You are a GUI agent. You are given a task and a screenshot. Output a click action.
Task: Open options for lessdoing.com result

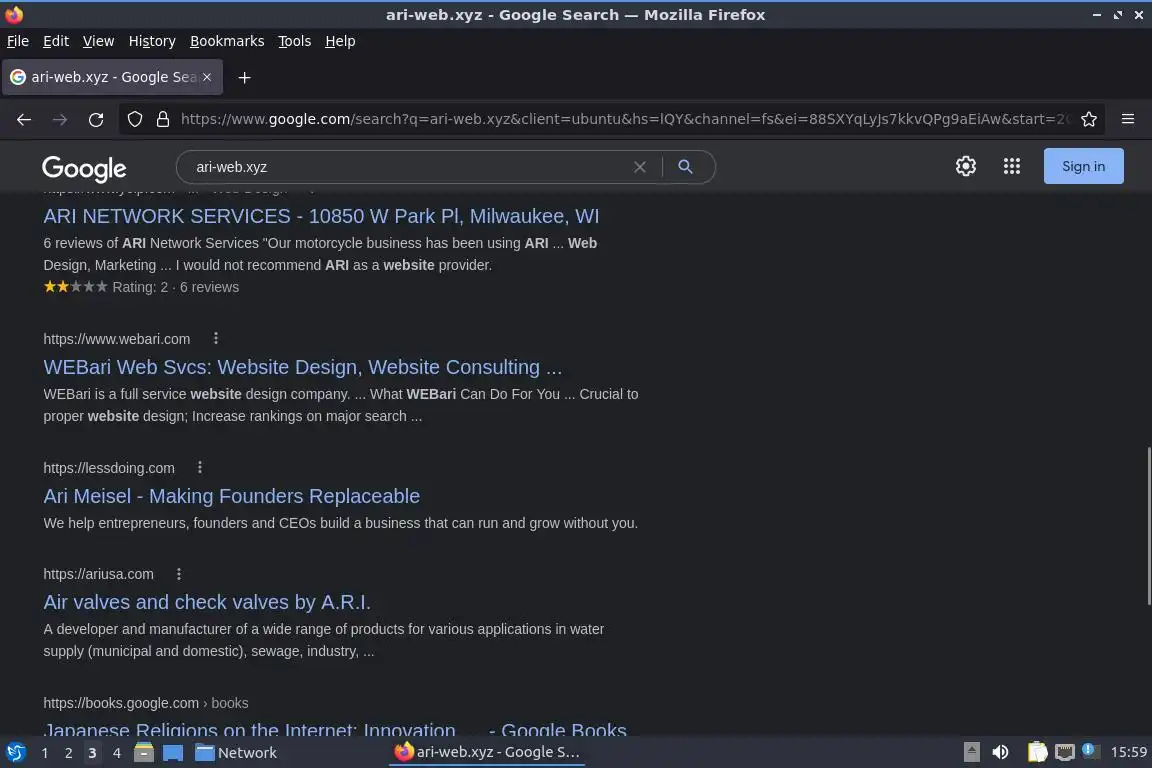[200, 467]
